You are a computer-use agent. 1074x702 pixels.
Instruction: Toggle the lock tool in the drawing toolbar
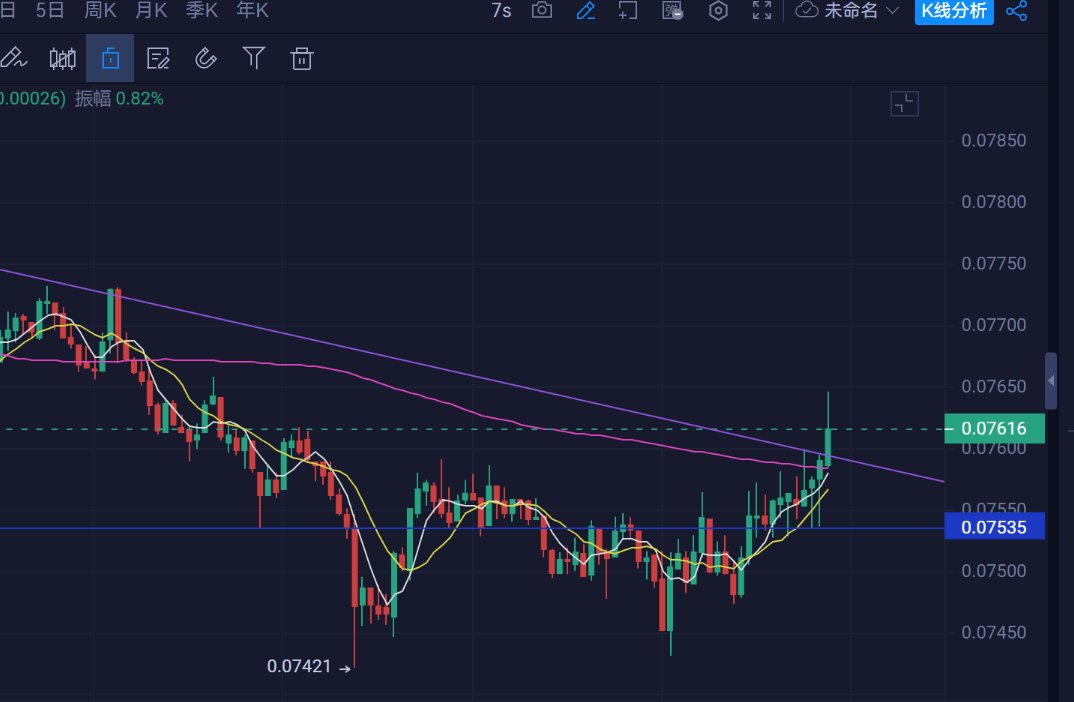pos(110,58)
